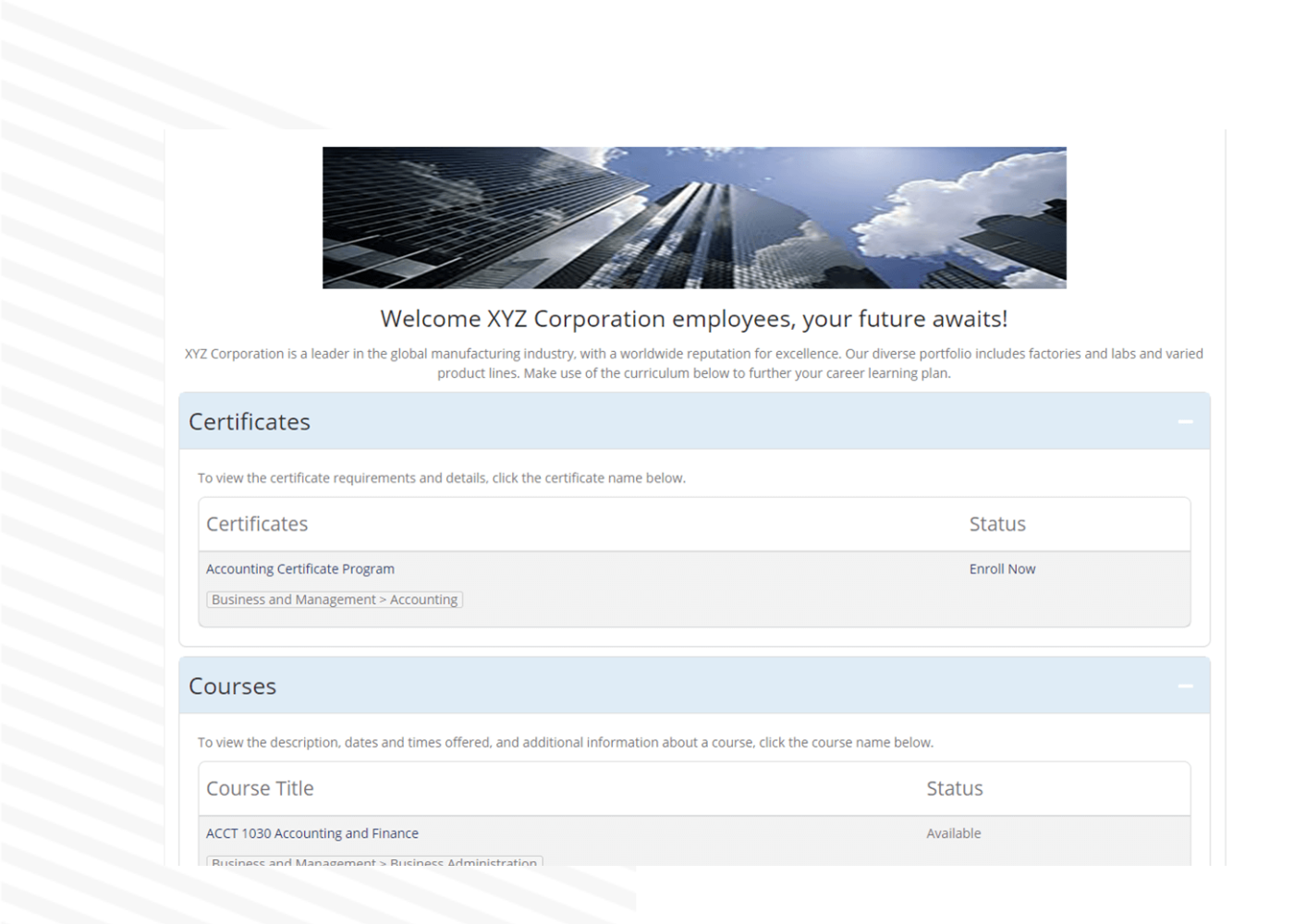Screen dimensions: 1294x924
Task: Collapse the Courses section using the minus icon
Action: (x=1186, y=686)
